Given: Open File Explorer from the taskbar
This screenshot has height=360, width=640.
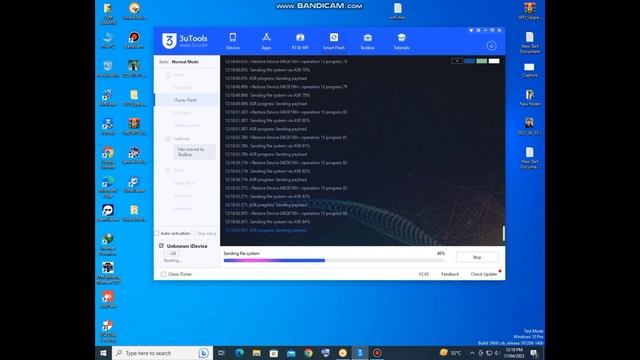Looking at the screenshot, I should pos(256,353).
